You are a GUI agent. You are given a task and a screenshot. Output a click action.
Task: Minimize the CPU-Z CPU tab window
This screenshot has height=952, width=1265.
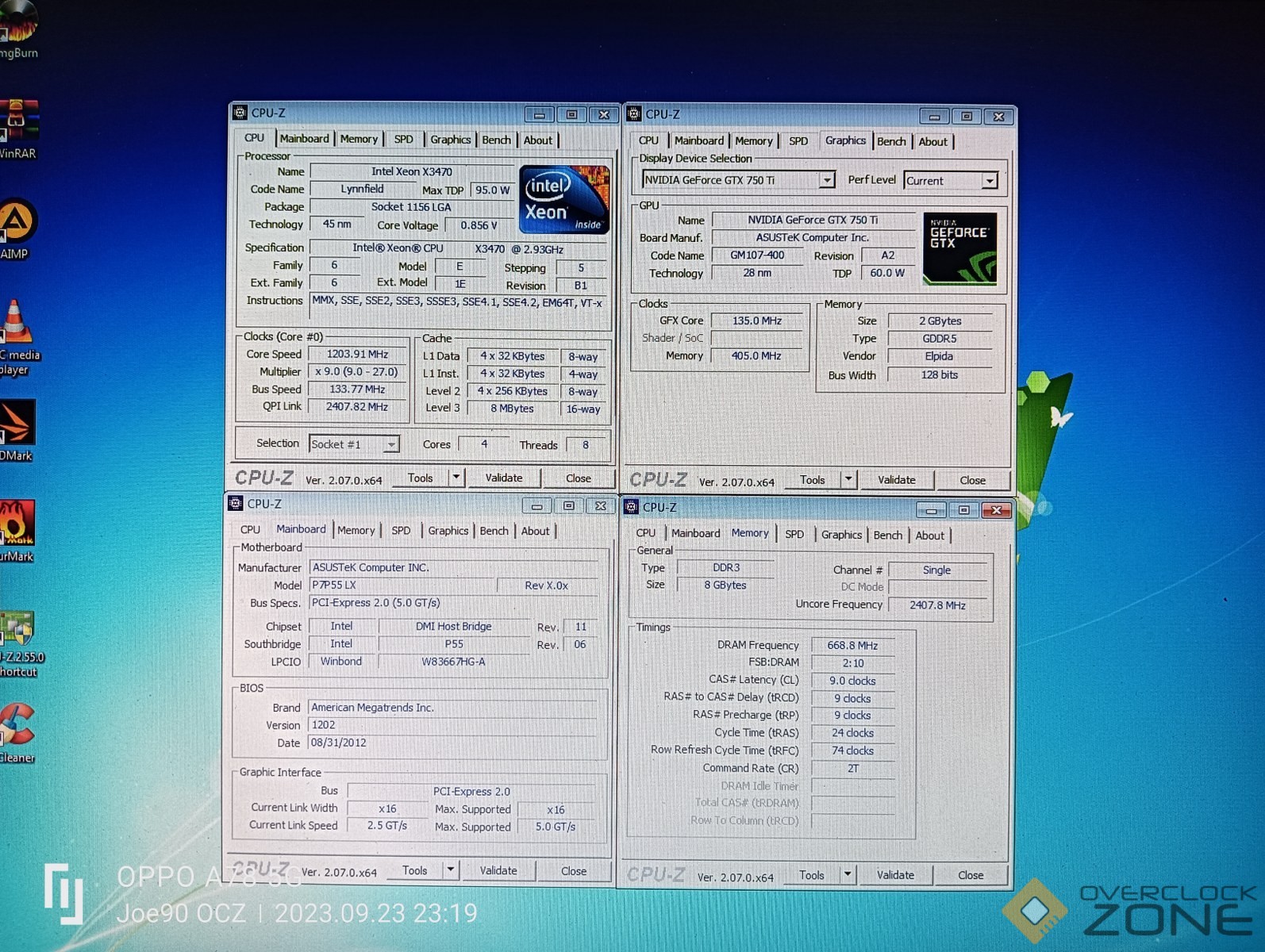[x=540, y=115]
